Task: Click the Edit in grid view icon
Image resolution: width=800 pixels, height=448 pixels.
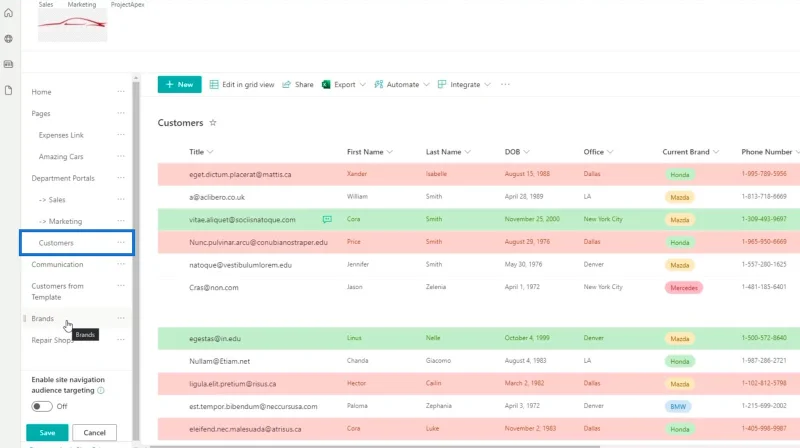Action: coord(214,84)
